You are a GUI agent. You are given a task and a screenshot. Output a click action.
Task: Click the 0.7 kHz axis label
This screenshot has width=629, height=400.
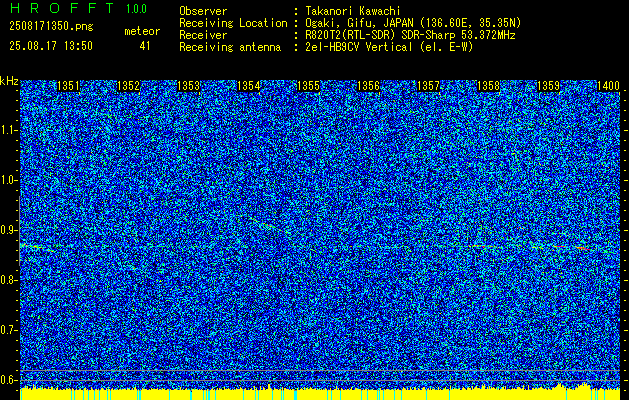pyautogui.click(x=8, y=330)
